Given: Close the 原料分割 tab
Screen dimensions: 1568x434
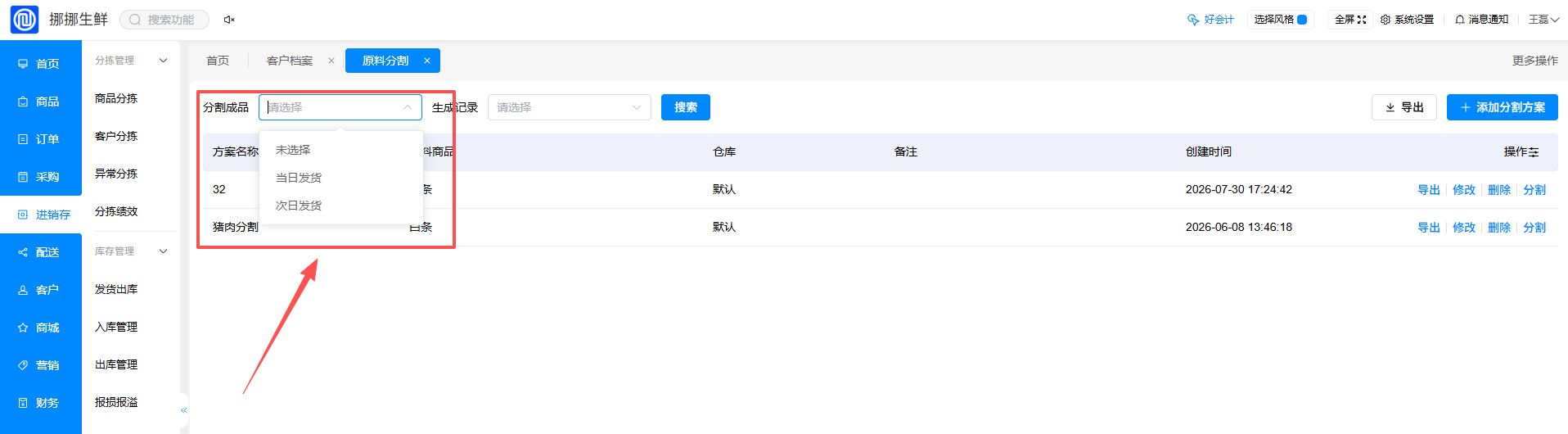Looking at the screenshot, I should [427, 61].
